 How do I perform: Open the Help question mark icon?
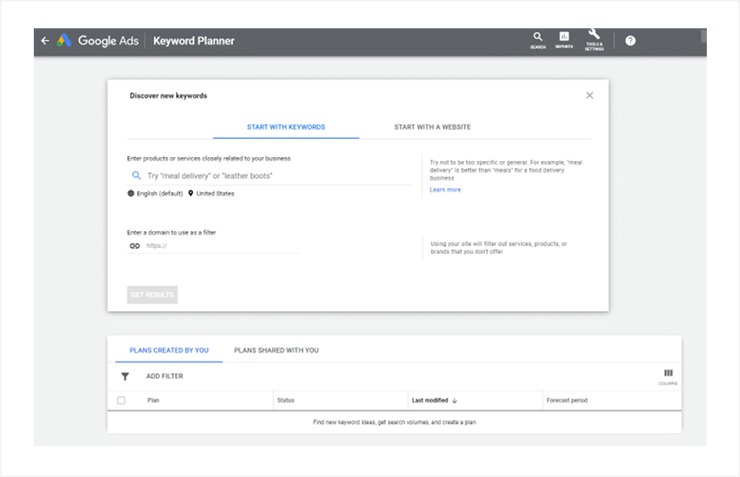pyautogui.click(x=630, y=41)
